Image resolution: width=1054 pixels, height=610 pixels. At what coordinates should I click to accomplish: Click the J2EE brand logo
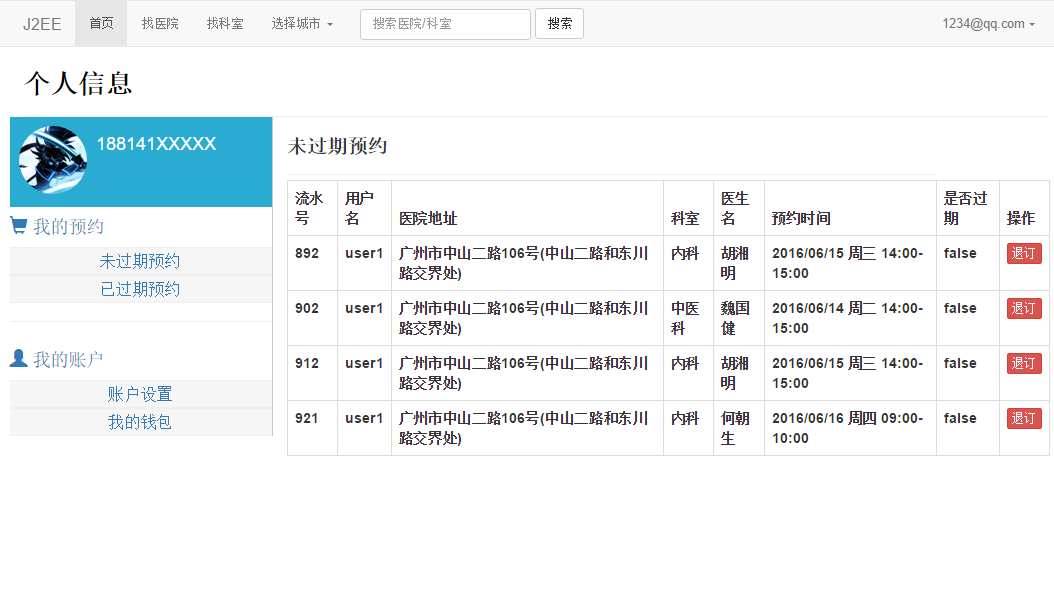click(x=42, y=24)
